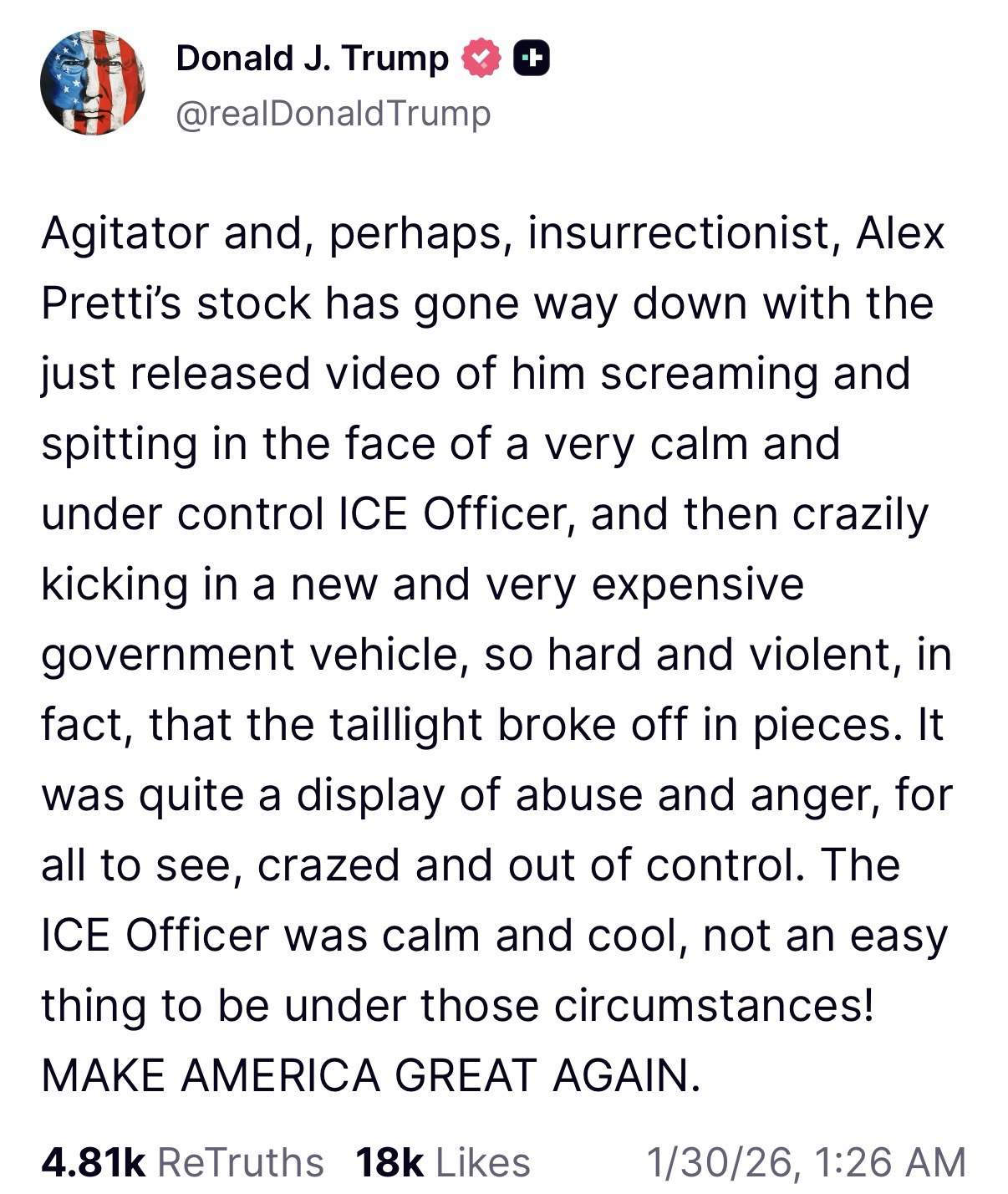Click the "Likes" label
The width and height of the screenshot is (1008, 1194).
pyautogui.click(x=483, y=1161)
